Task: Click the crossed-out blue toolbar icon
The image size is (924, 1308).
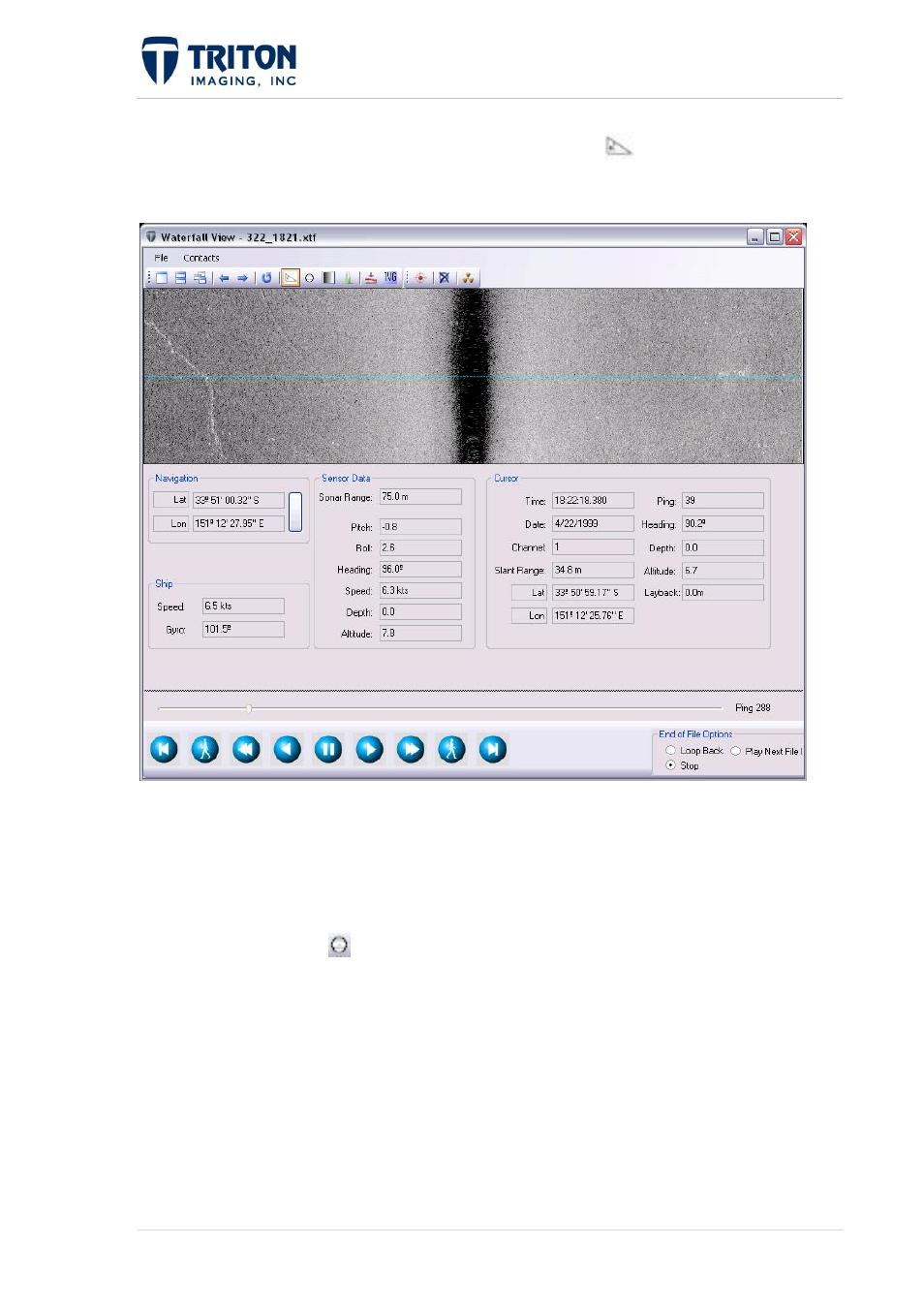Action: tap(445, 278)
